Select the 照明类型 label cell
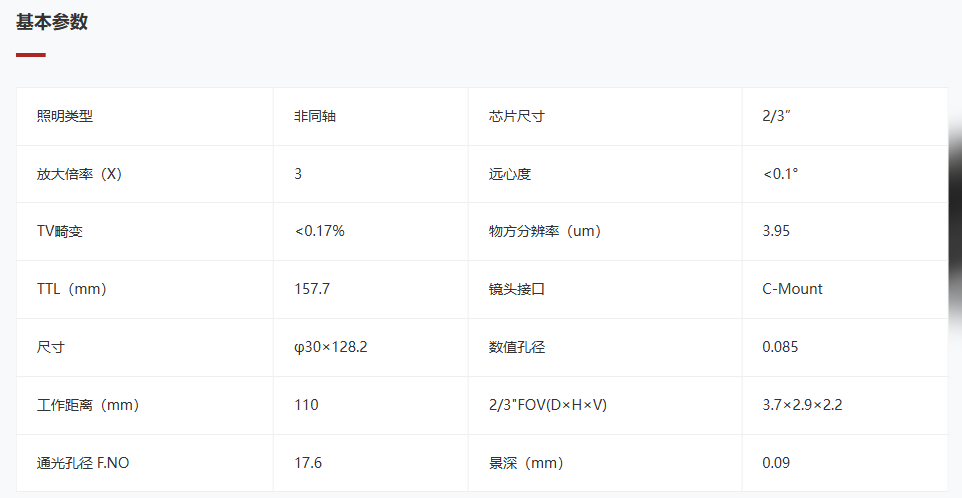This screenshot has width=962, height=498. click(x=145, y=116)
